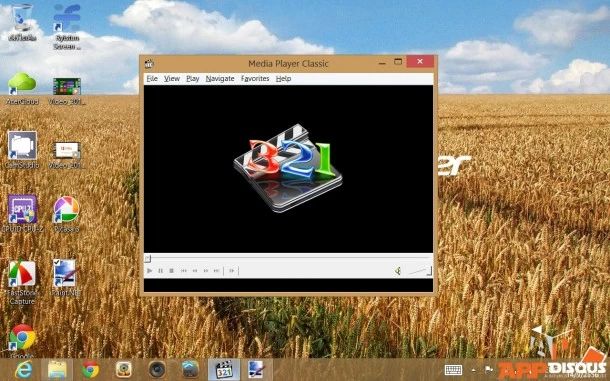Image resolution: width=610 pixels, height=381 pixels.
Task: Open Internet Explorer from the taskbar
Action: (x=24, y=370)
